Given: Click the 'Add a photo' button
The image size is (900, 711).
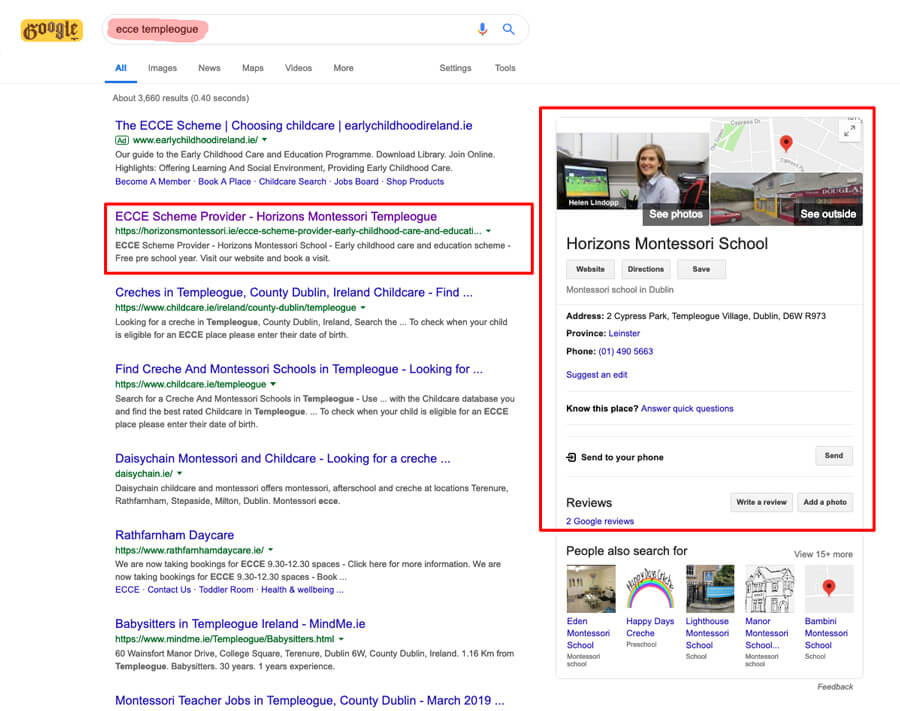Looking at the screenshot, I should coord(825,502).
